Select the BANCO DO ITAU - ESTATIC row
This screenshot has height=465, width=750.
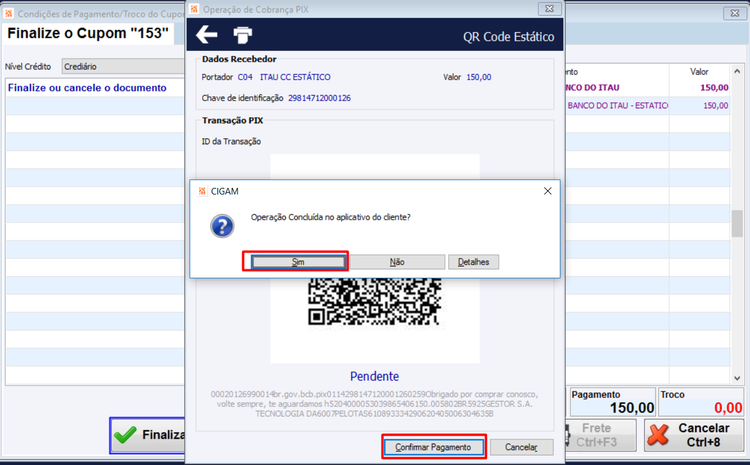click(648, 106)
